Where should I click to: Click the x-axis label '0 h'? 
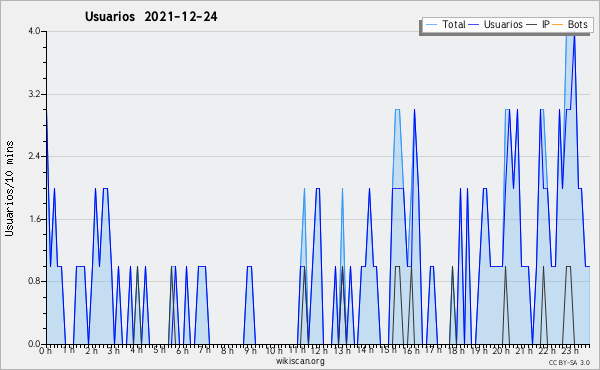click(46, 351)
